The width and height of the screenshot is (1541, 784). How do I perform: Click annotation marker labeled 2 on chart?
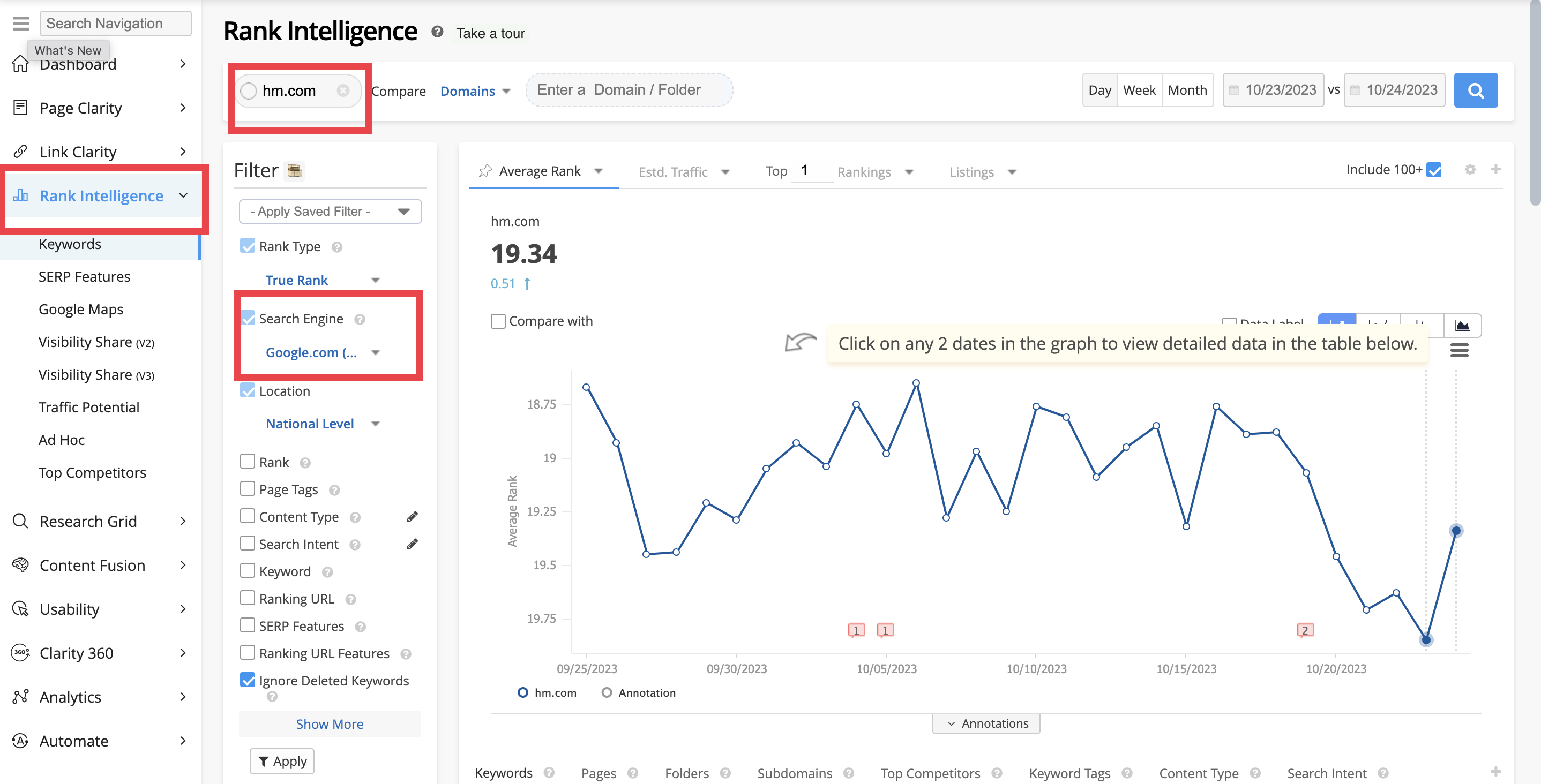click(x=1305, y=630)
